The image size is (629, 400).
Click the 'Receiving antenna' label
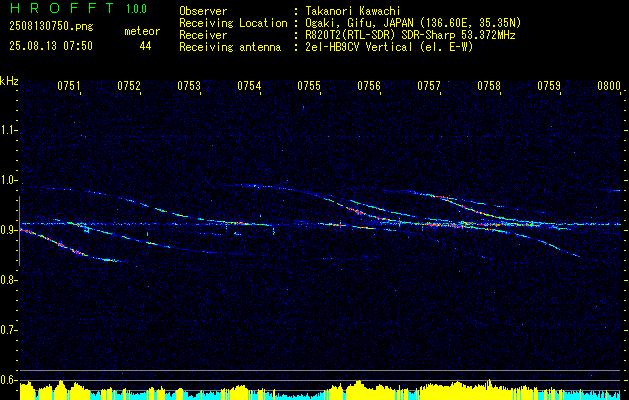[230, 47]
